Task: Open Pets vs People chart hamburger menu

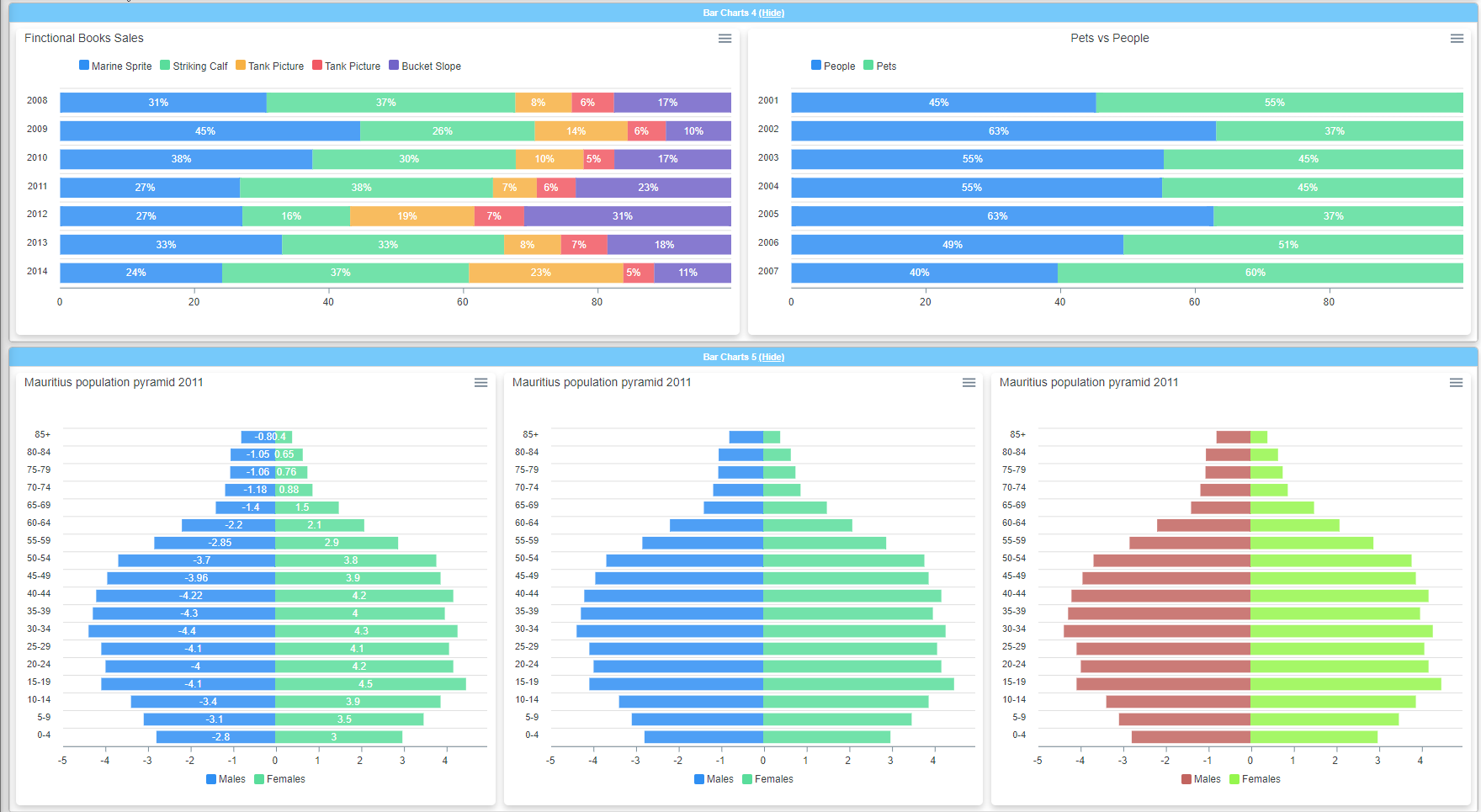Action: pos(1457,39)
